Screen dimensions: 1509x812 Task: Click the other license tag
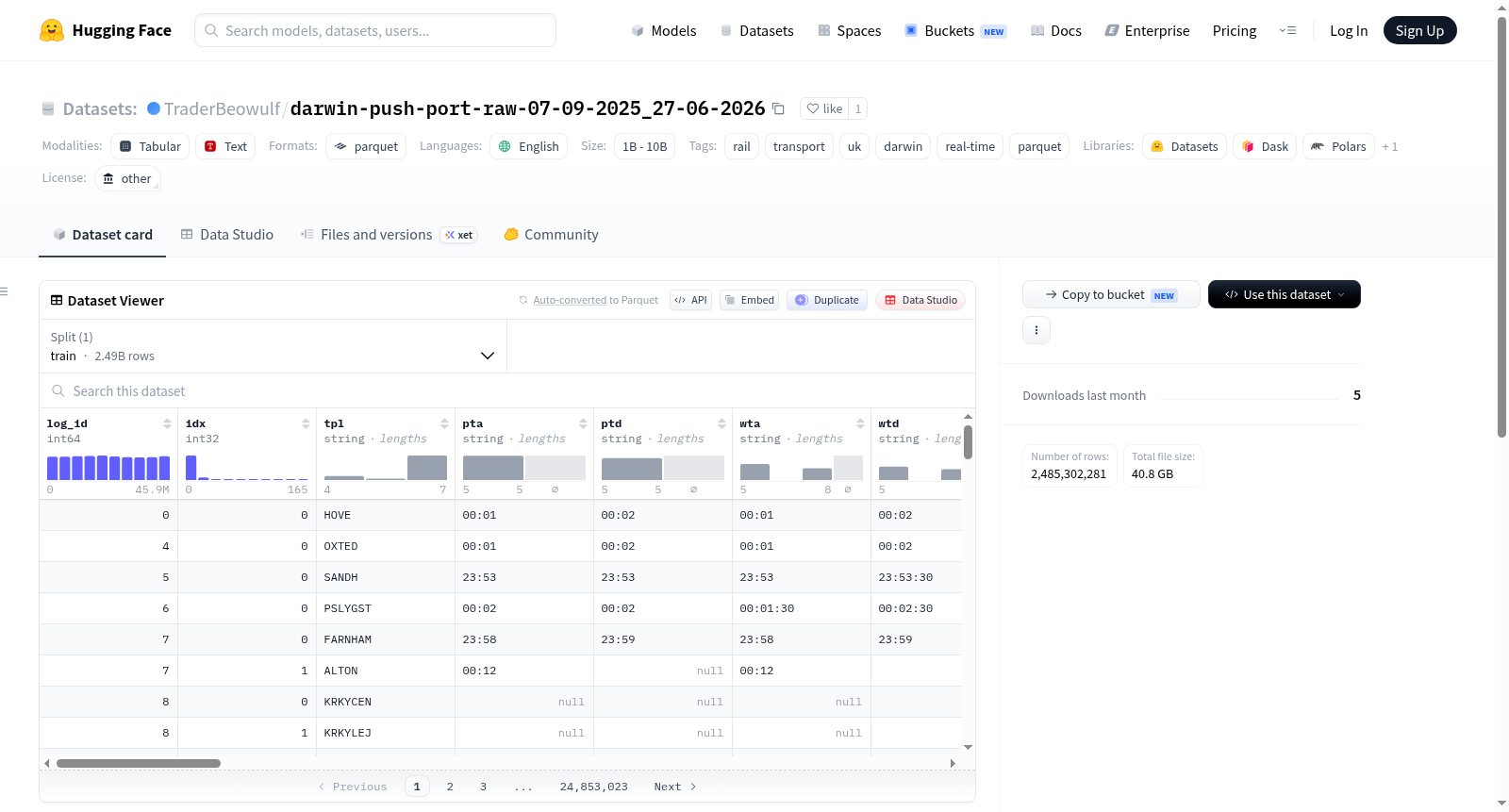point(127,178)
